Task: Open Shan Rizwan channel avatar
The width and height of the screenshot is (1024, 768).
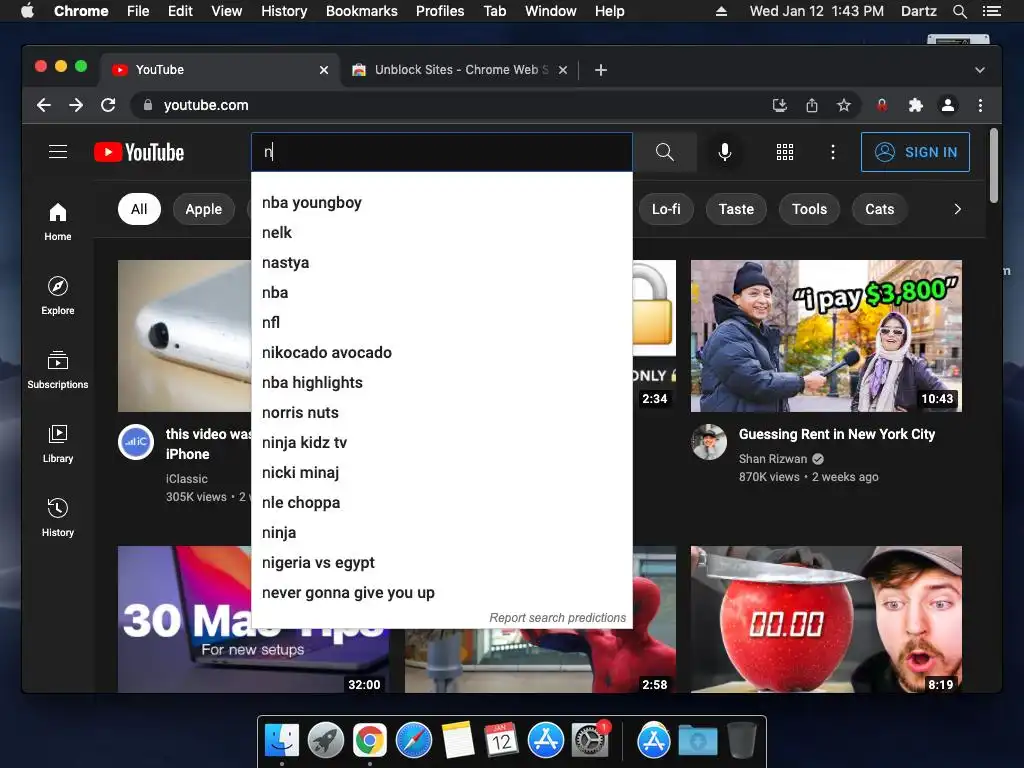Action: pos(709,442)
